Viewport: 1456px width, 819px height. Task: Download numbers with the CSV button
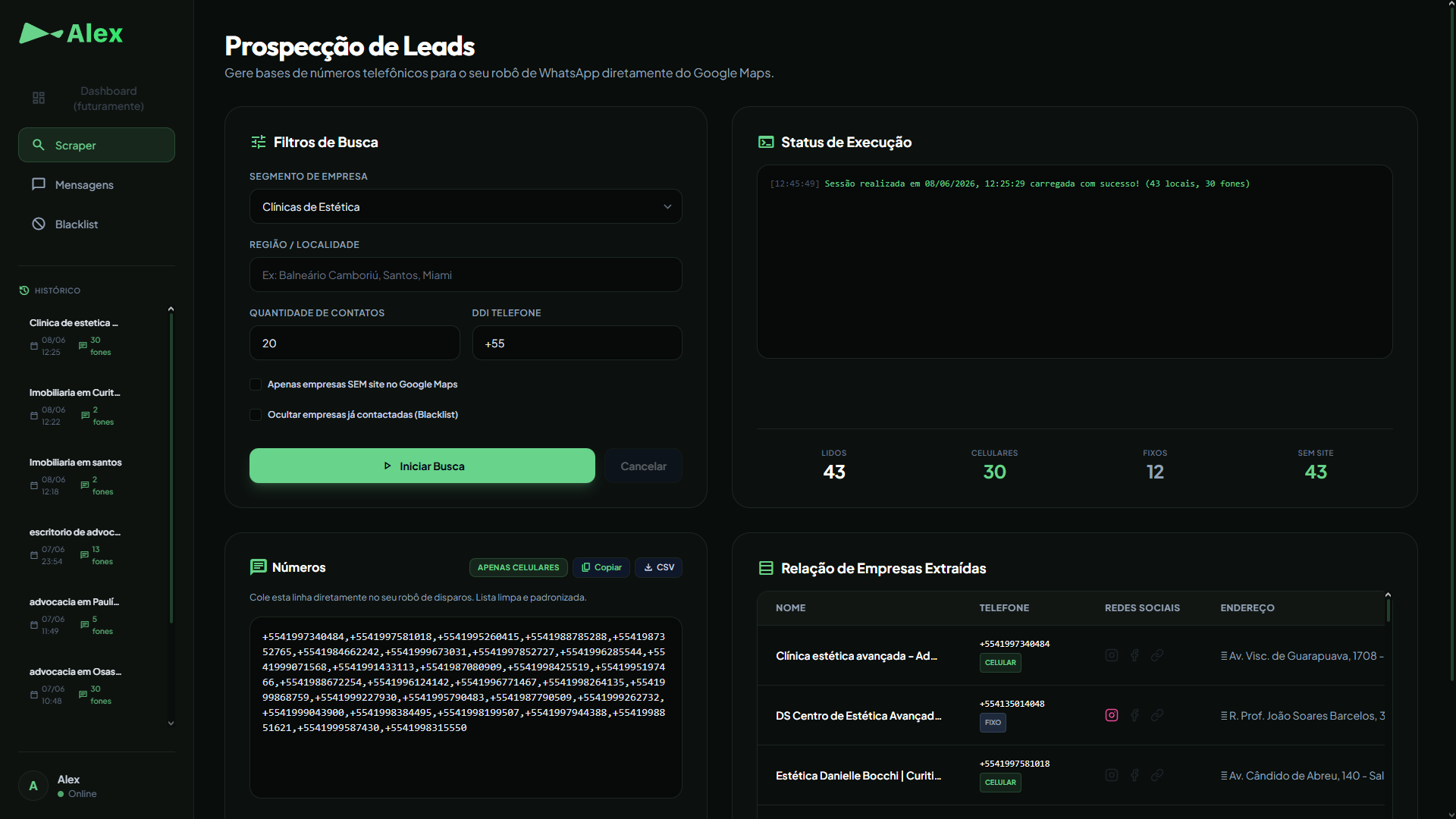658,567
